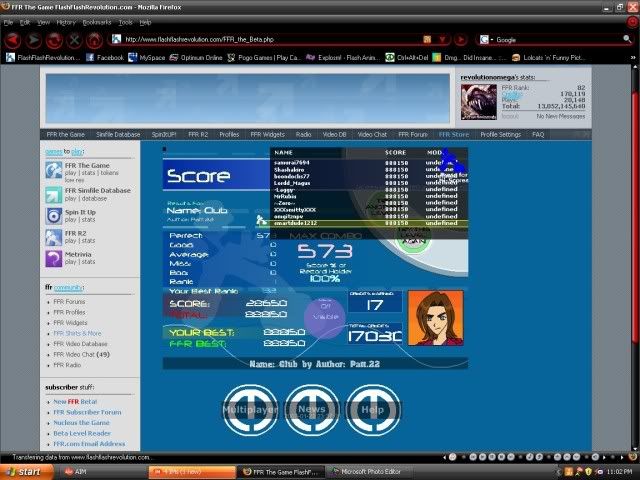Click the FFR The Game sidebar icon

[54, 169]
